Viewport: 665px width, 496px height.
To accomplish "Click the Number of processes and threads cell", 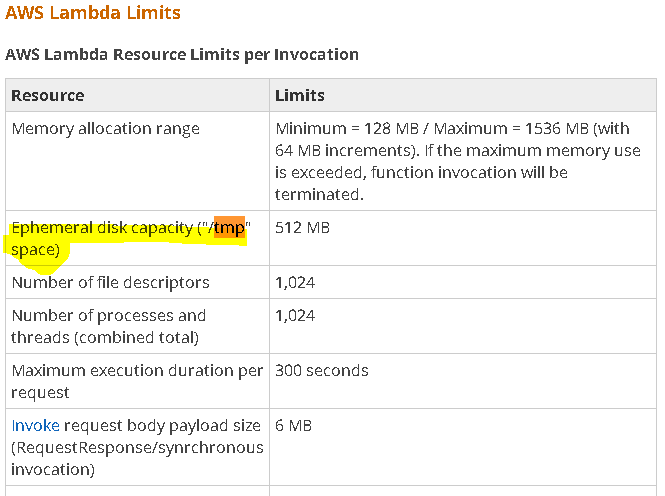I will 108,326.
